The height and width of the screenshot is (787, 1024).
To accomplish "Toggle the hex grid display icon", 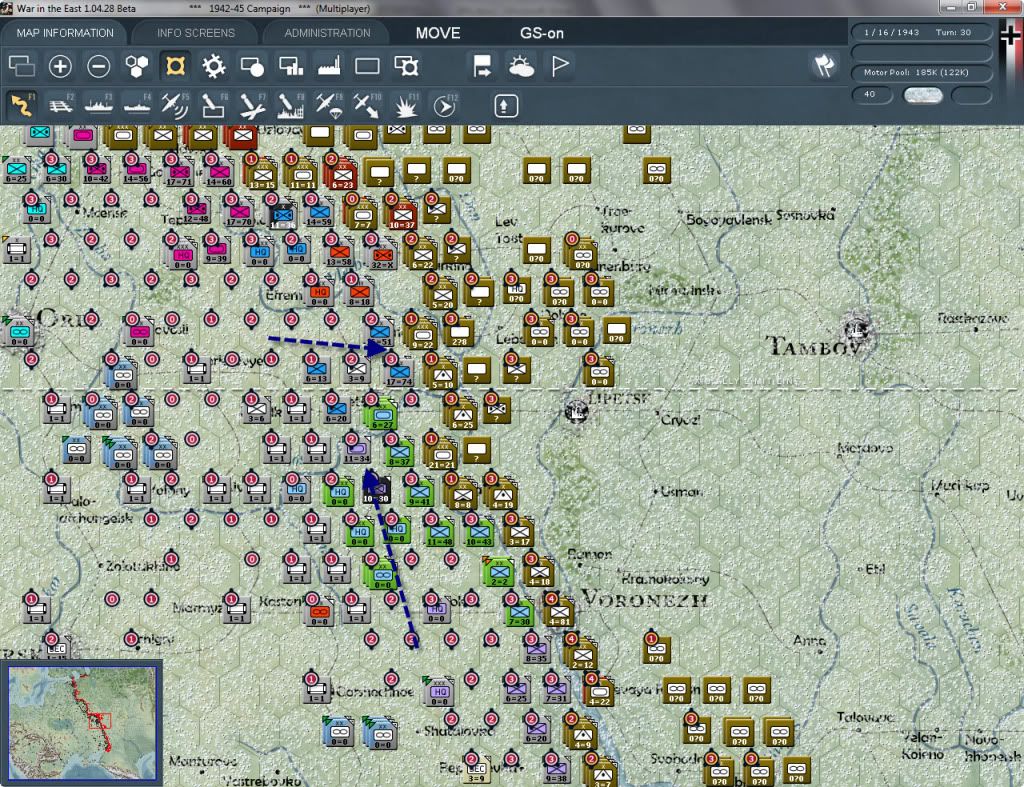I will pos(136,66).
